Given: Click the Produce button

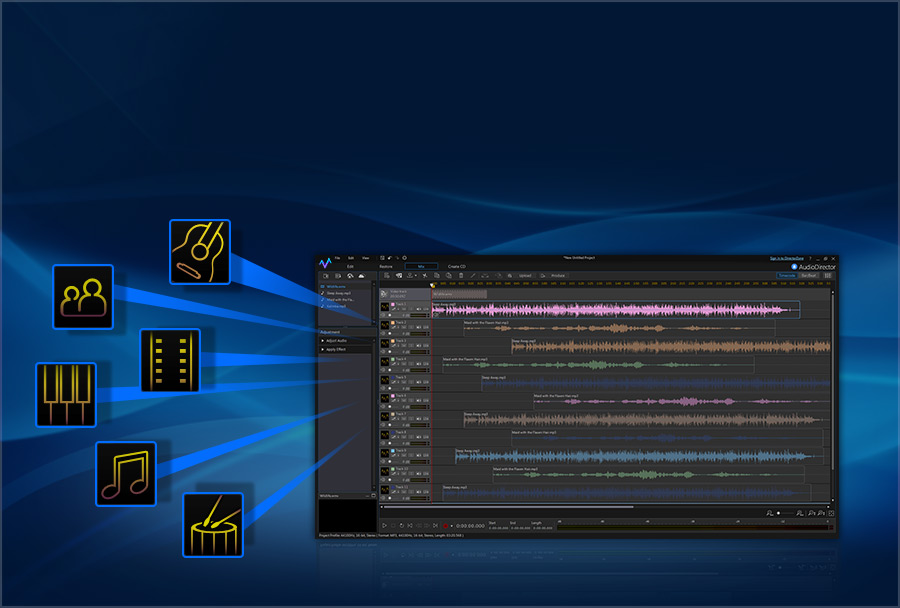Looking at the screenshot, I should 557,276.
